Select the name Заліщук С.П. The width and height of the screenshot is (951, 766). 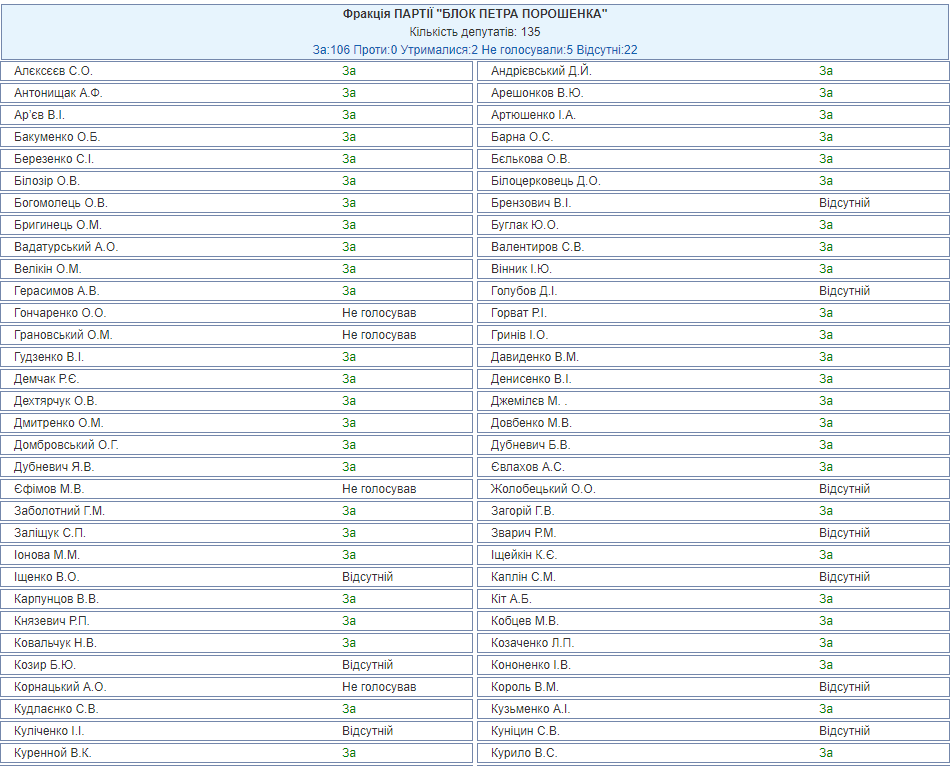[x=50, y=533]
